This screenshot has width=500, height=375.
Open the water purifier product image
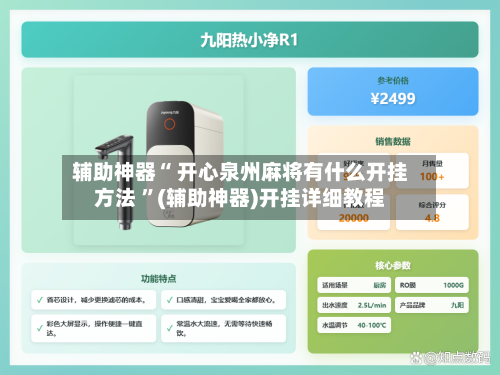159,160
